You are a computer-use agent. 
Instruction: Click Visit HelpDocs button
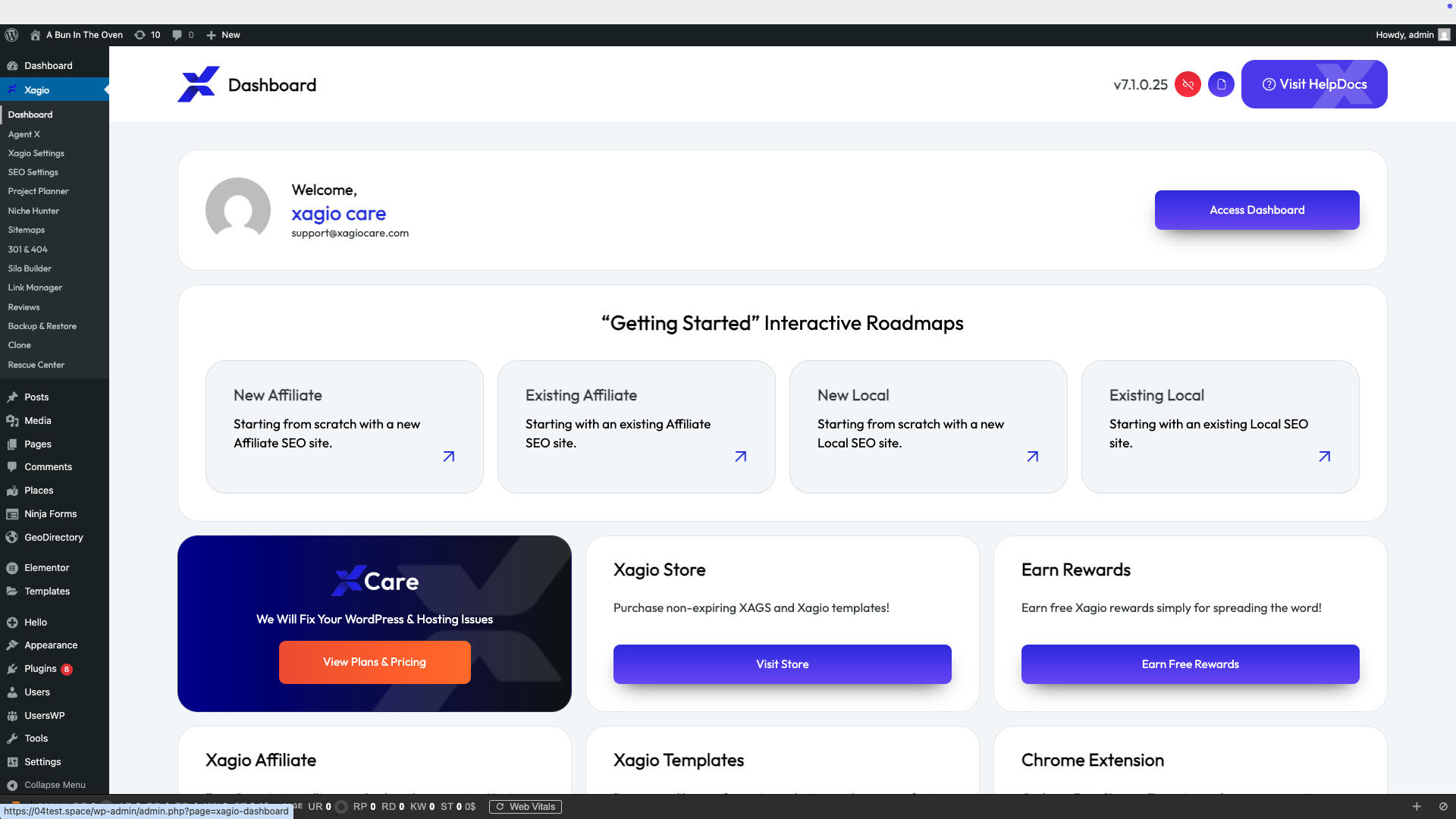[x=1314, y=84]
